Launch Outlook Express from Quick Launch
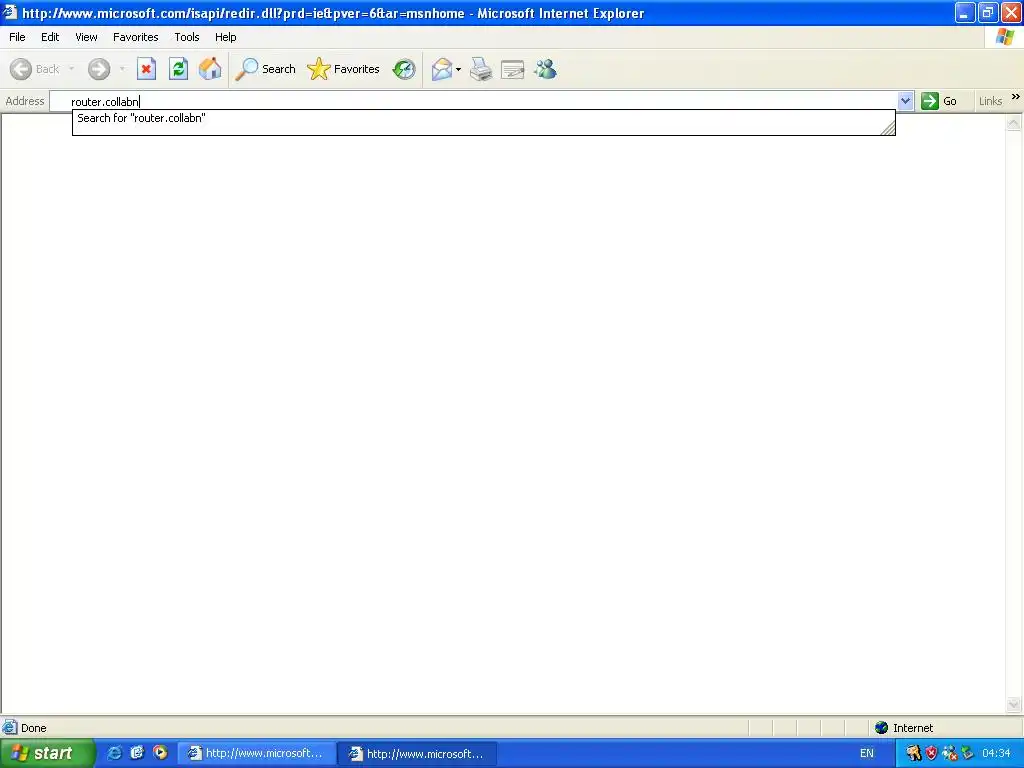The image size is (1024, 768). point(137,753)
